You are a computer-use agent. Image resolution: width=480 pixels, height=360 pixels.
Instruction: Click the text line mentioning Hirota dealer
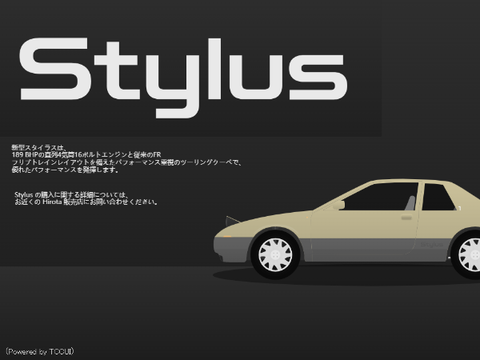(86, 202)
